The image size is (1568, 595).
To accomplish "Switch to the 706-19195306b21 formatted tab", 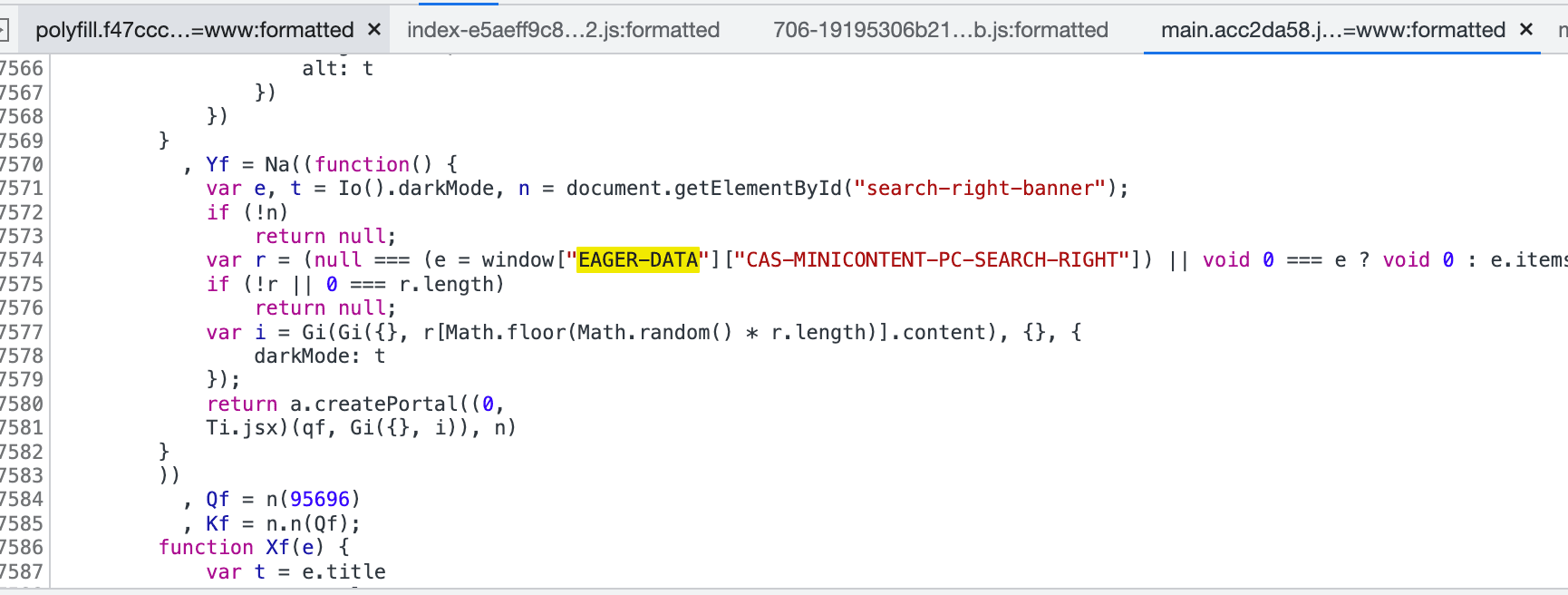I will pos(940,30).
